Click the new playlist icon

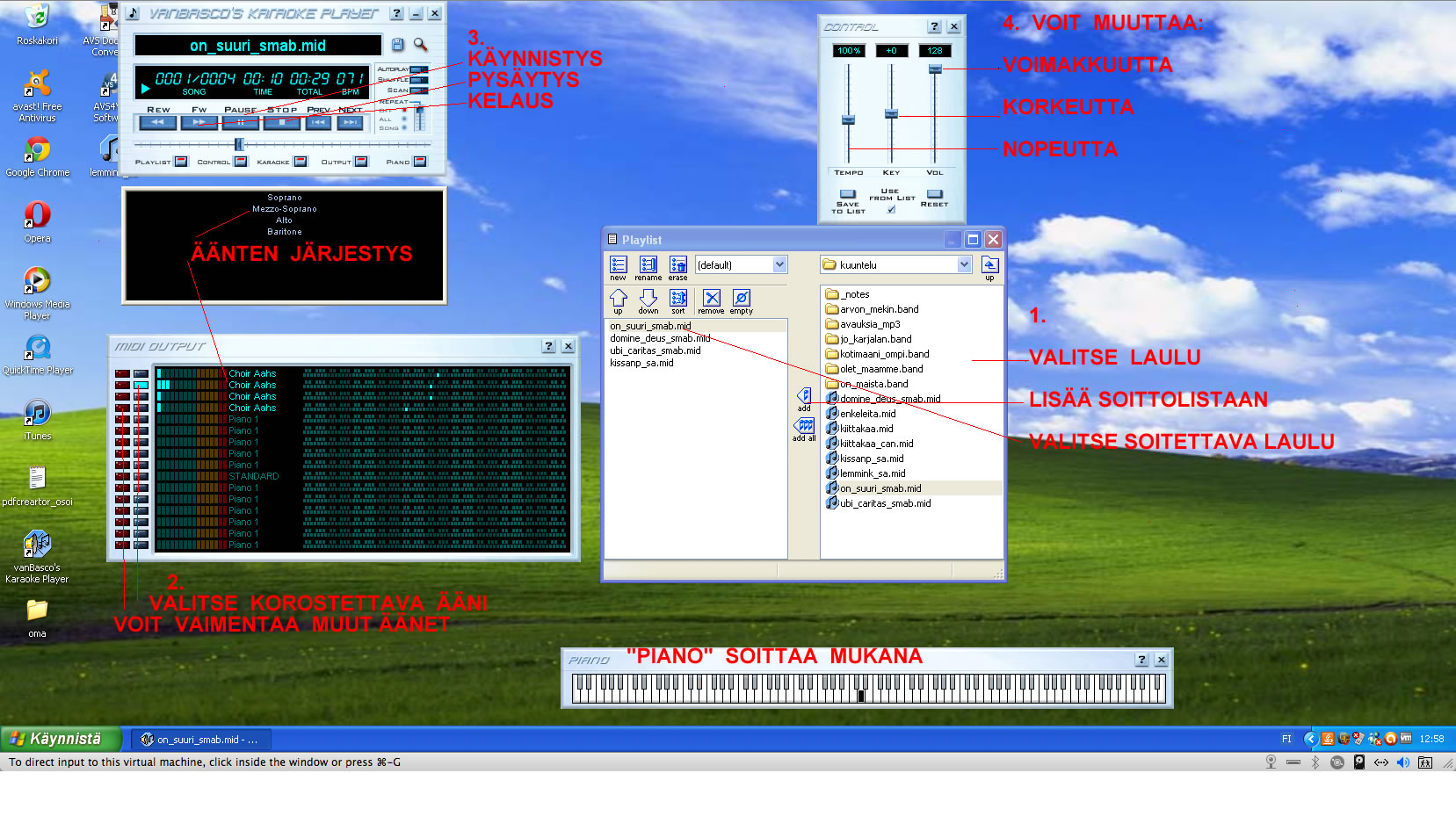tap(619, 265)
